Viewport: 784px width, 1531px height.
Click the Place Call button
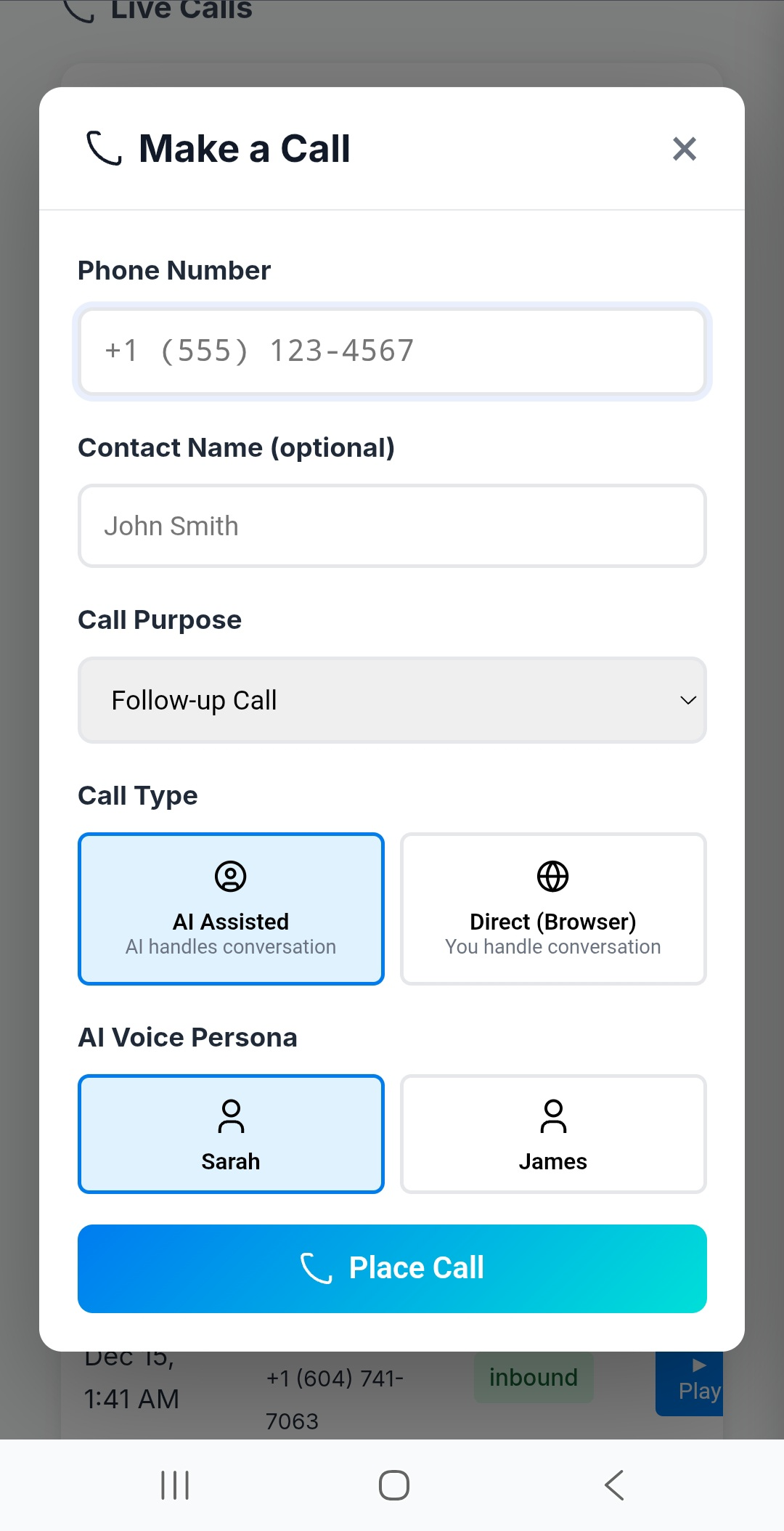point(392,1267)
